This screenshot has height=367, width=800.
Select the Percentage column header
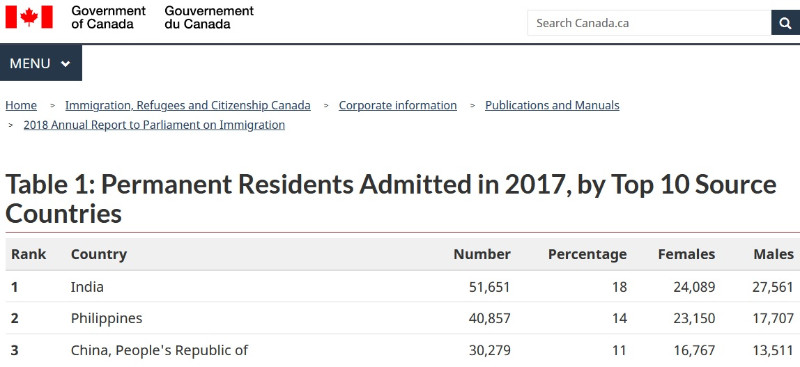tap(587, 254)
